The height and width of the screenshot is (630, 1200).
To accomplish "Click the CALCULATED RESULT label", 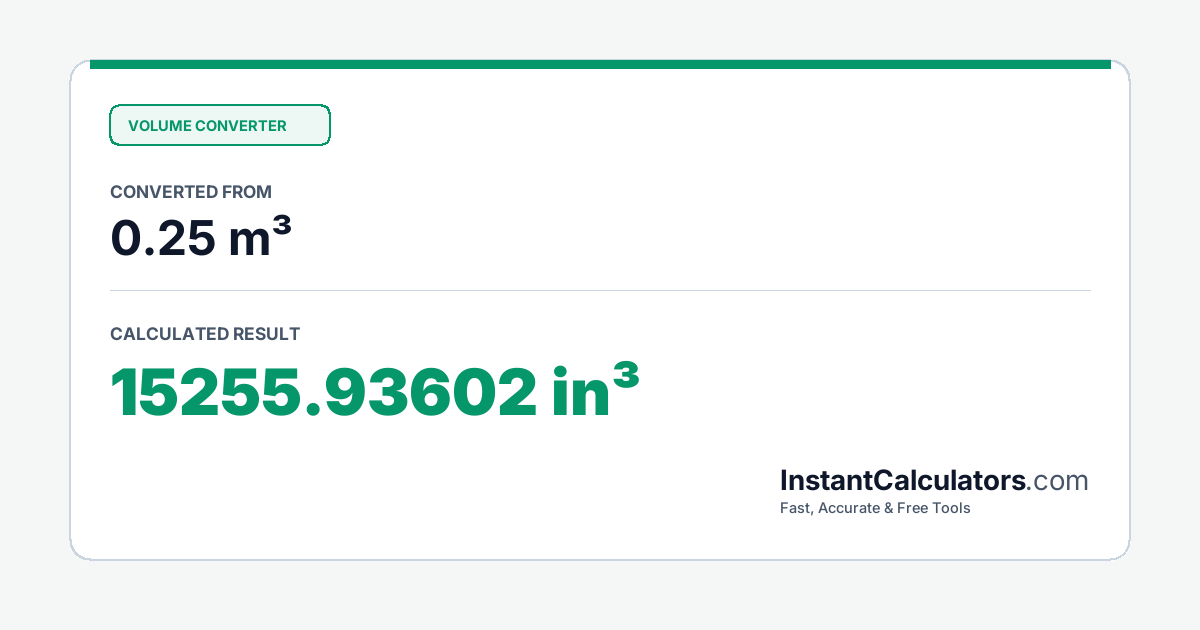I will [x=205, y=334].
